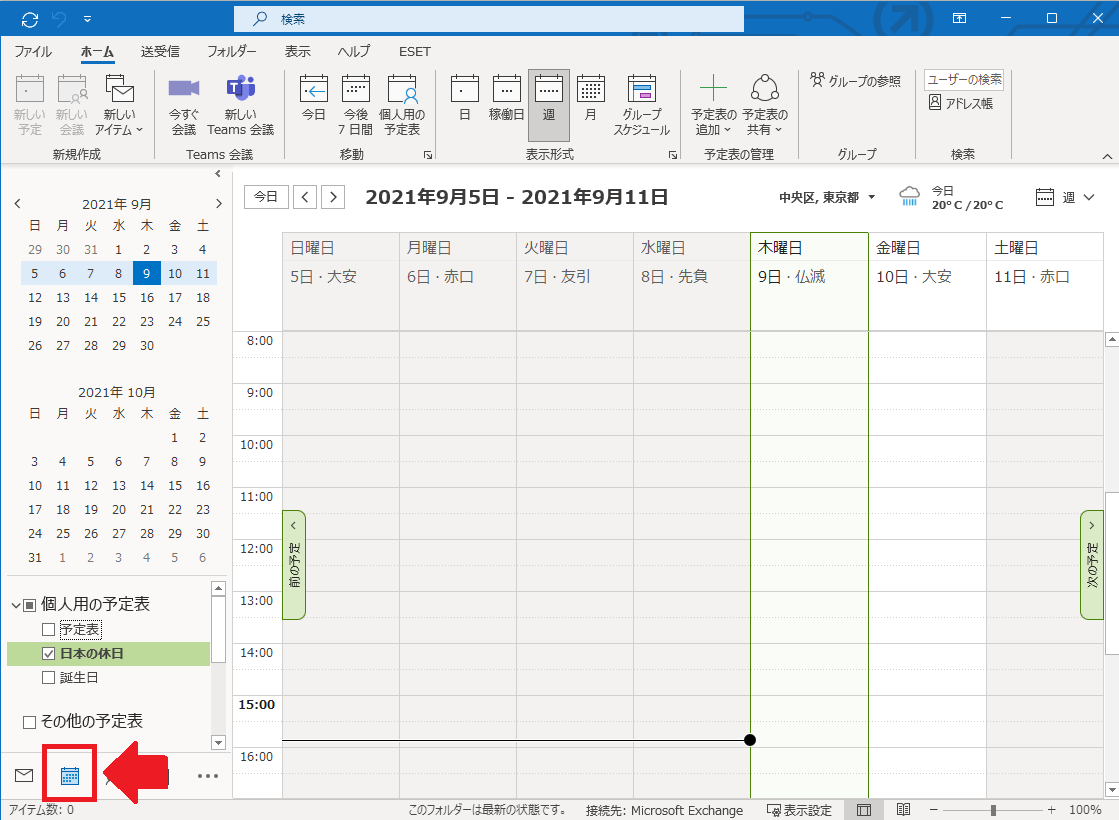Open 個人用の予定表 personal calendar icon
The height and width of the screenshot is (820, 1119).
tap(402, 105)
